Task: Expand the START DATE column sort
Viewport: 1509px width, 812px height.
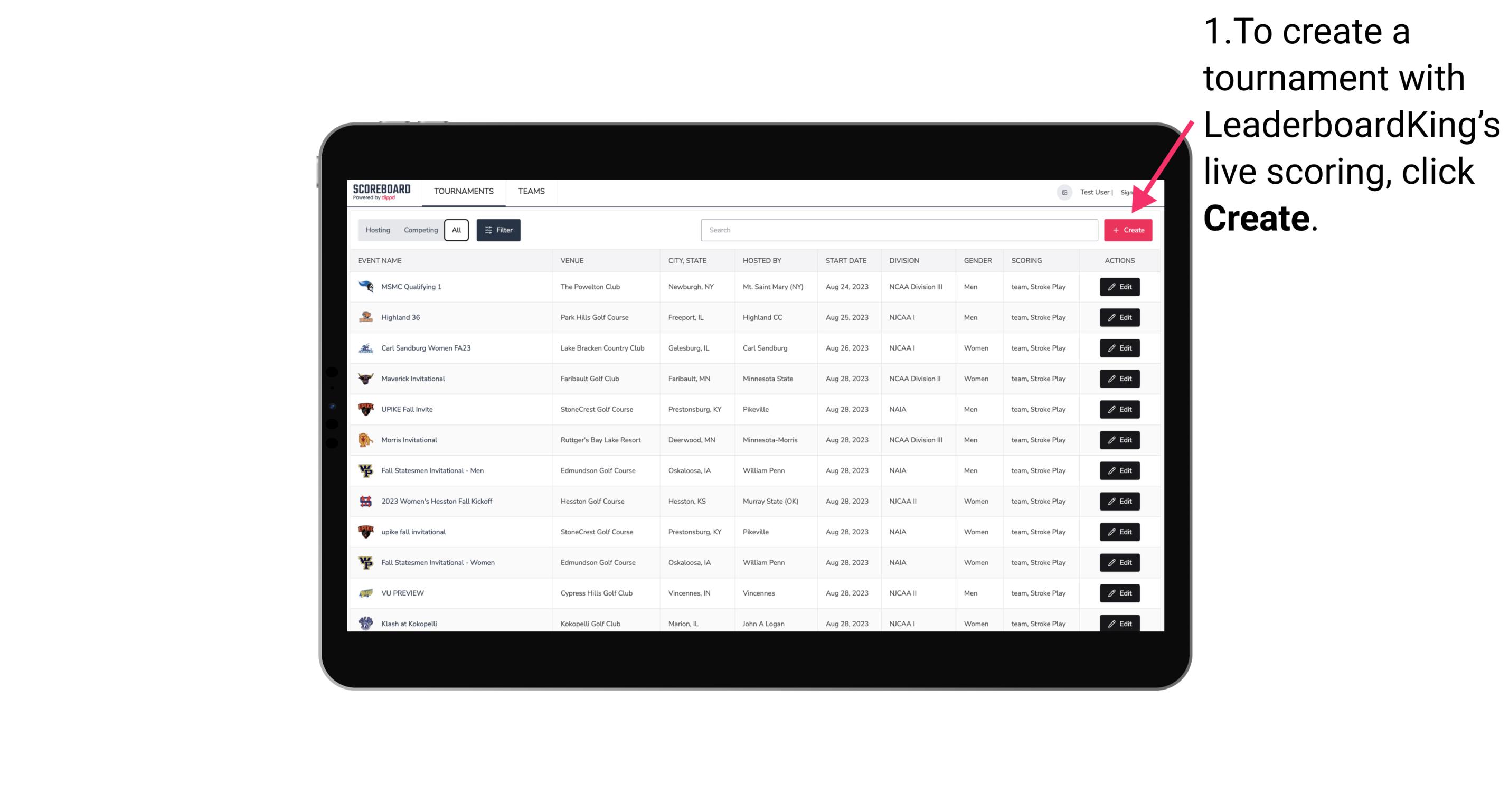Action: pos(845,262)
